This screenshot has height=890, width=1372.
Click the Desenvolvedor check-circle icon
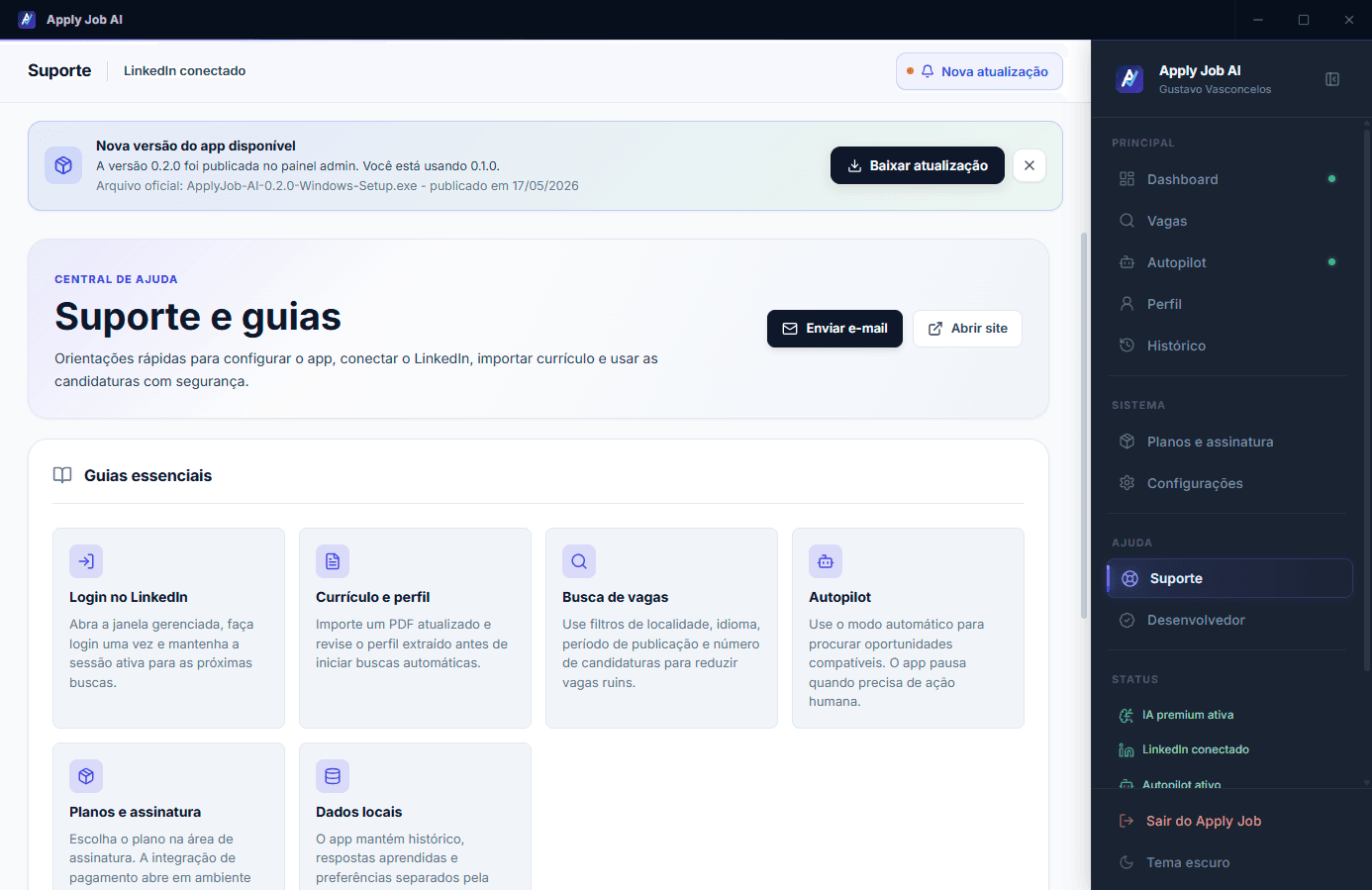pos(1127,620)
